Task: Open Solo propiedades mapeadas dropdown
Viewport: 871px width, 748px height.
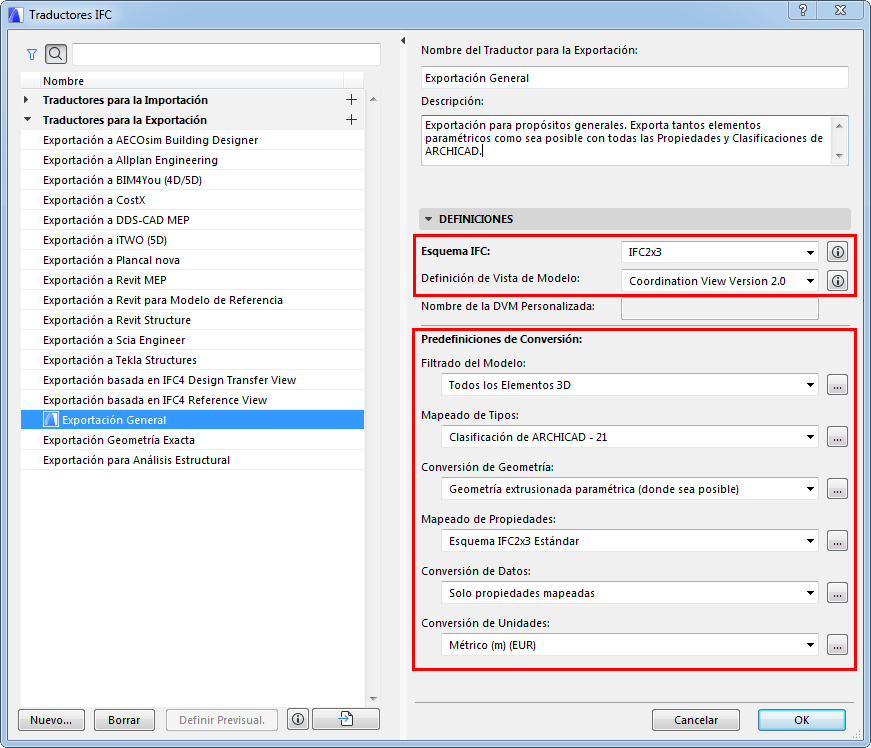Action: [630, 593]
